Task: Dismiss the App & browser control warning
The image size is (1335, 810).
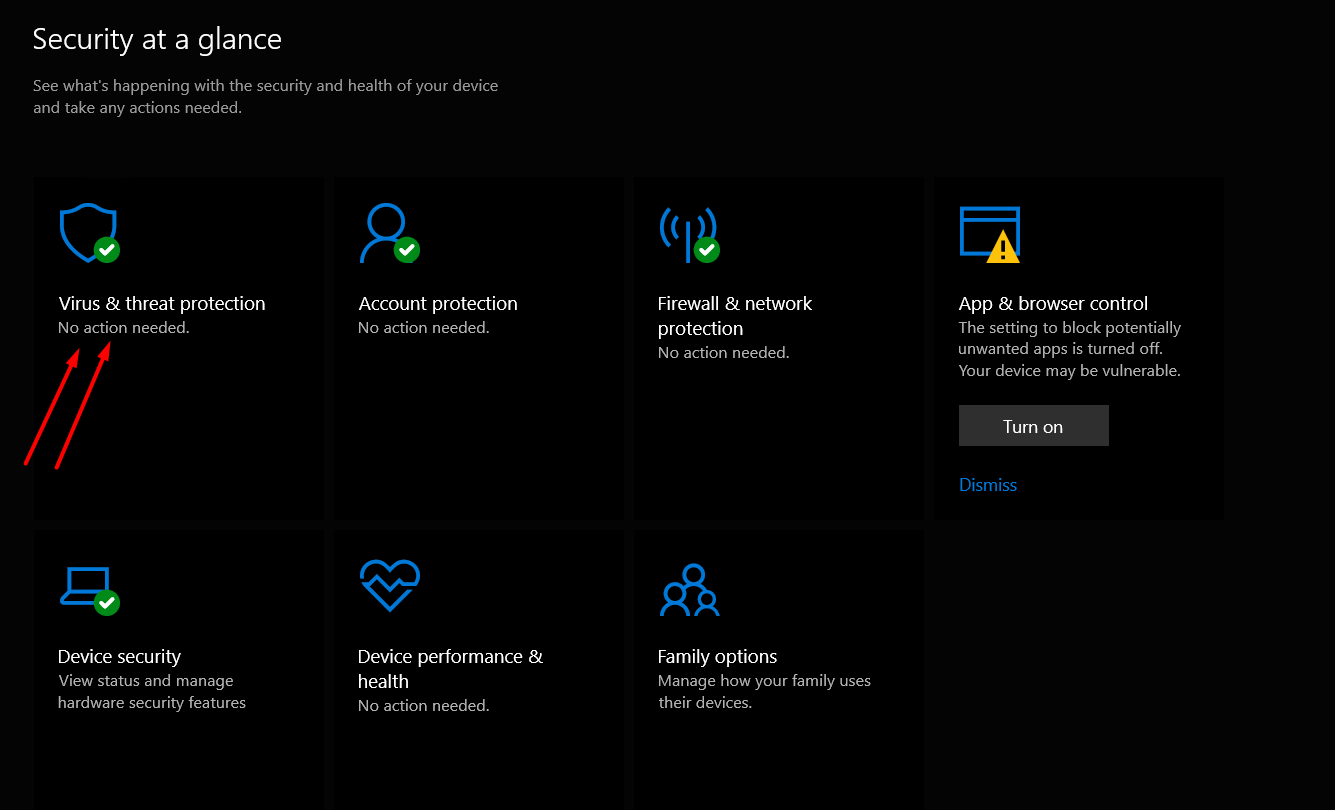Action: point(987,485)
